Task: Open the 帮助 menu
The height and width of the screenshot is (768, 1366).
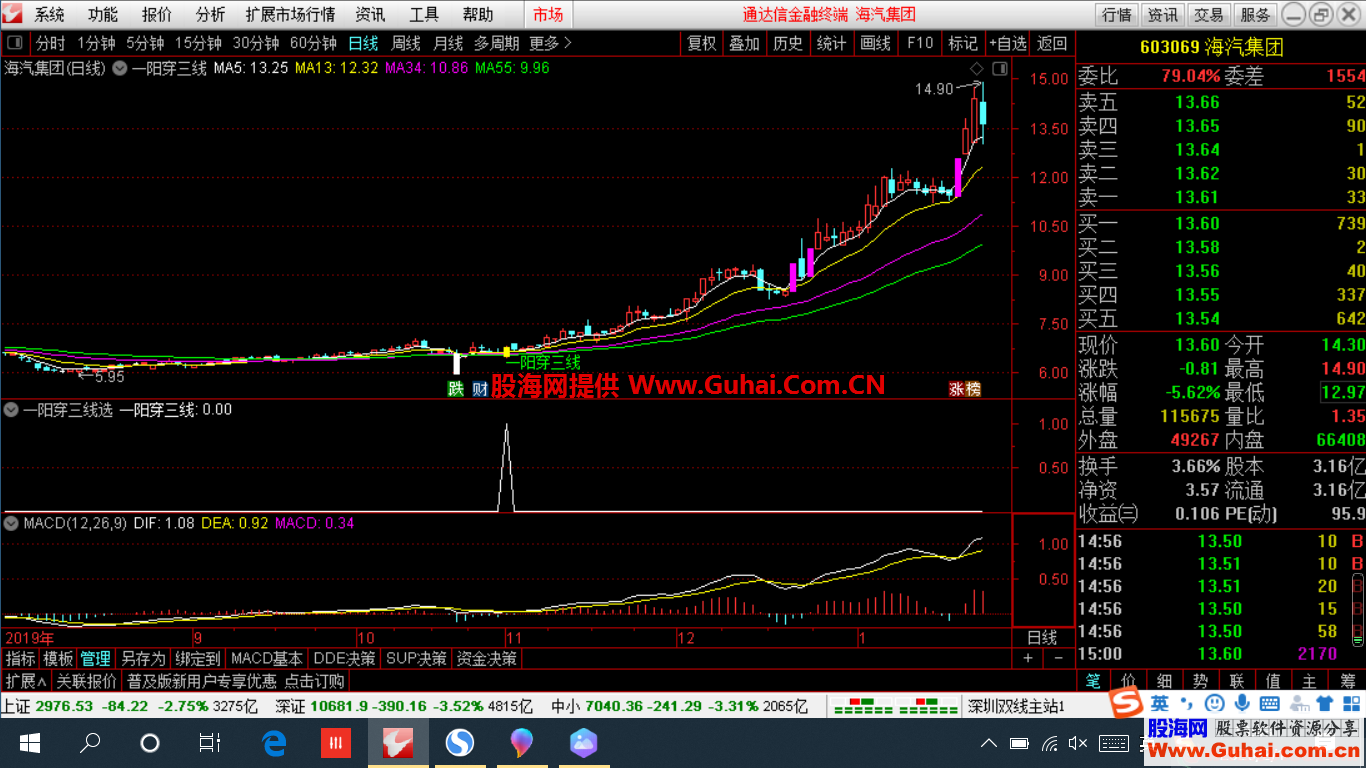Action: (478, 15)
